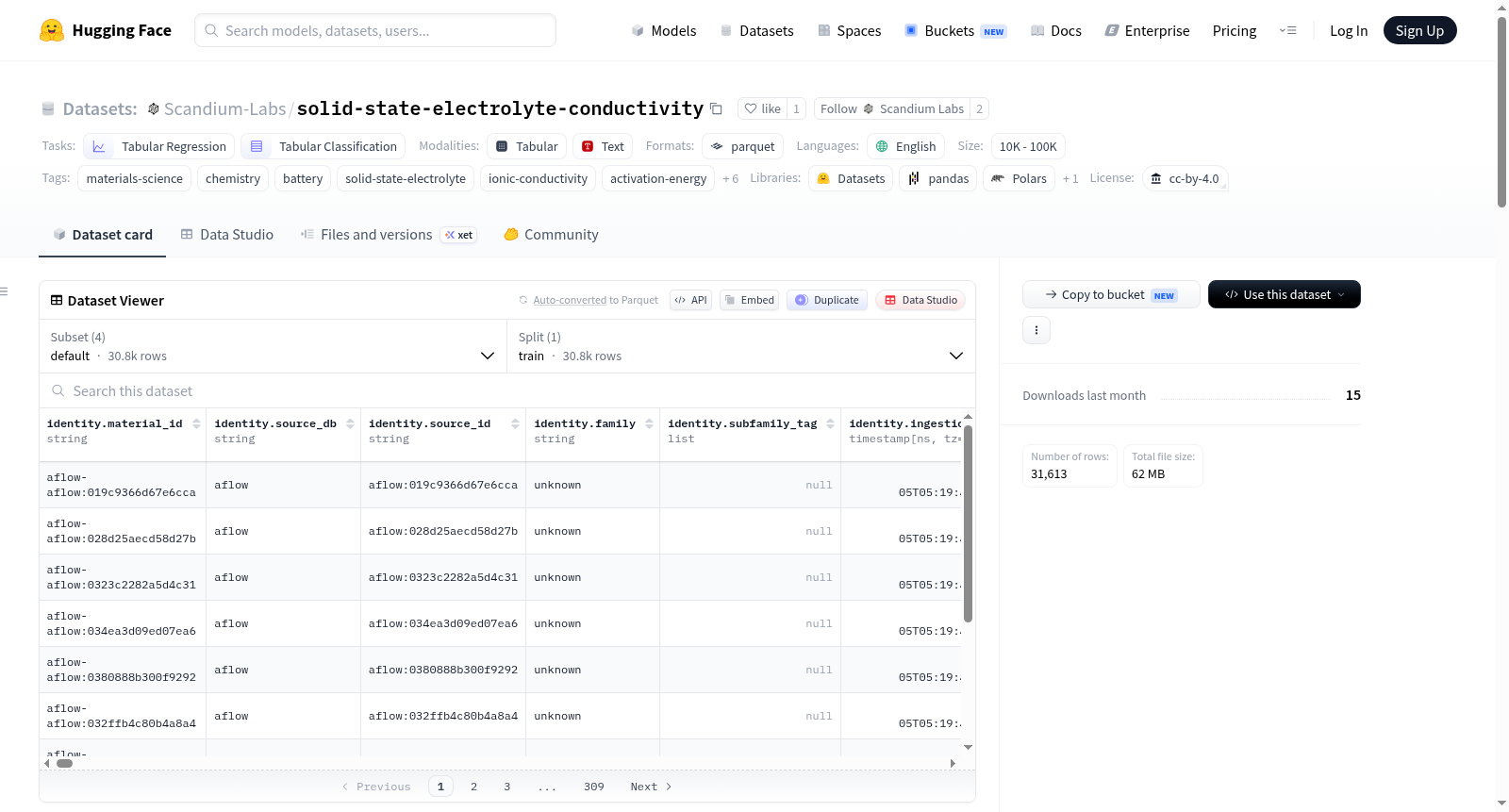This screenshot has width=1509, height=812.
Task: Navigate to Enterprise
Action: tap(1147, 31)
